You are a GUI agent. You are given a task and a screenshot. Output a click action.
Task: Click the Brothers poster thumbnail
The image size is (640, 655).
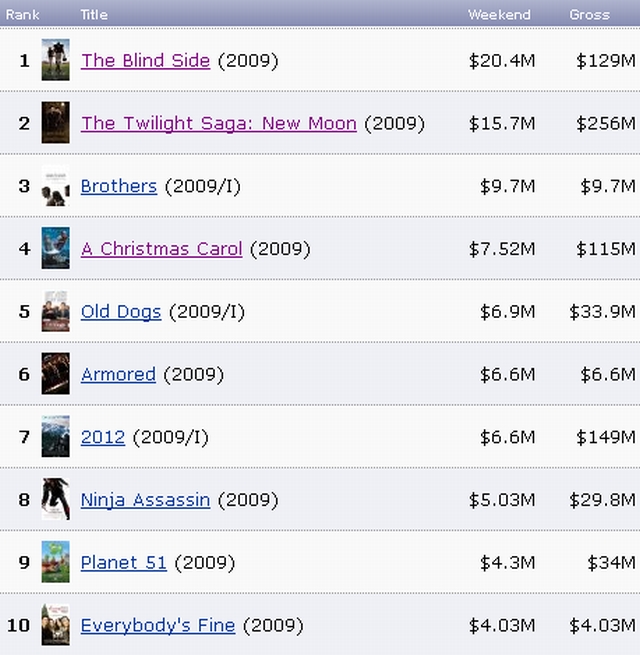(x=55, y=186)
